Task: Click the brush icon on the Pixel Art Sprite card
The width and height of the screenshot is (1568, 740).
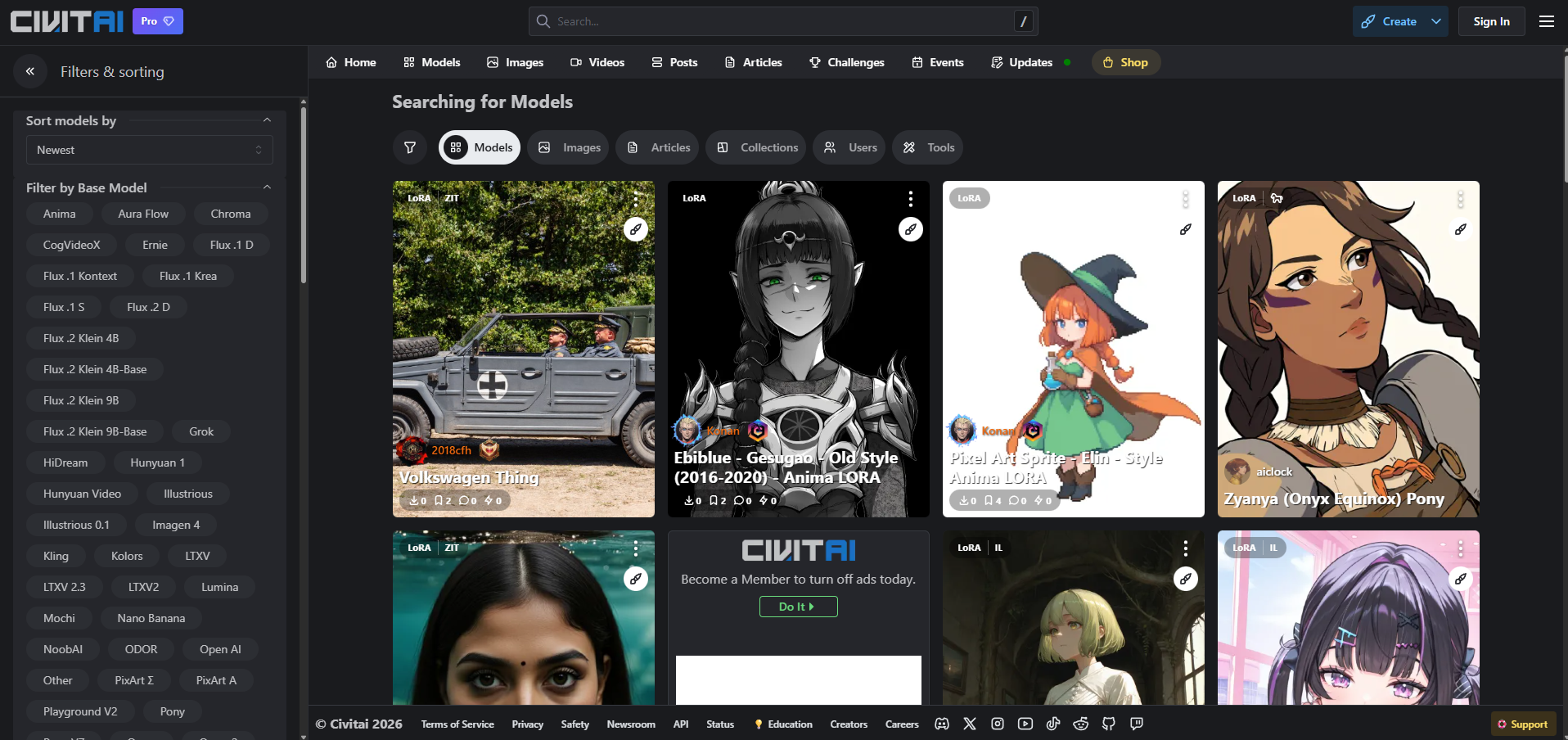Action: pos(1186,229)
